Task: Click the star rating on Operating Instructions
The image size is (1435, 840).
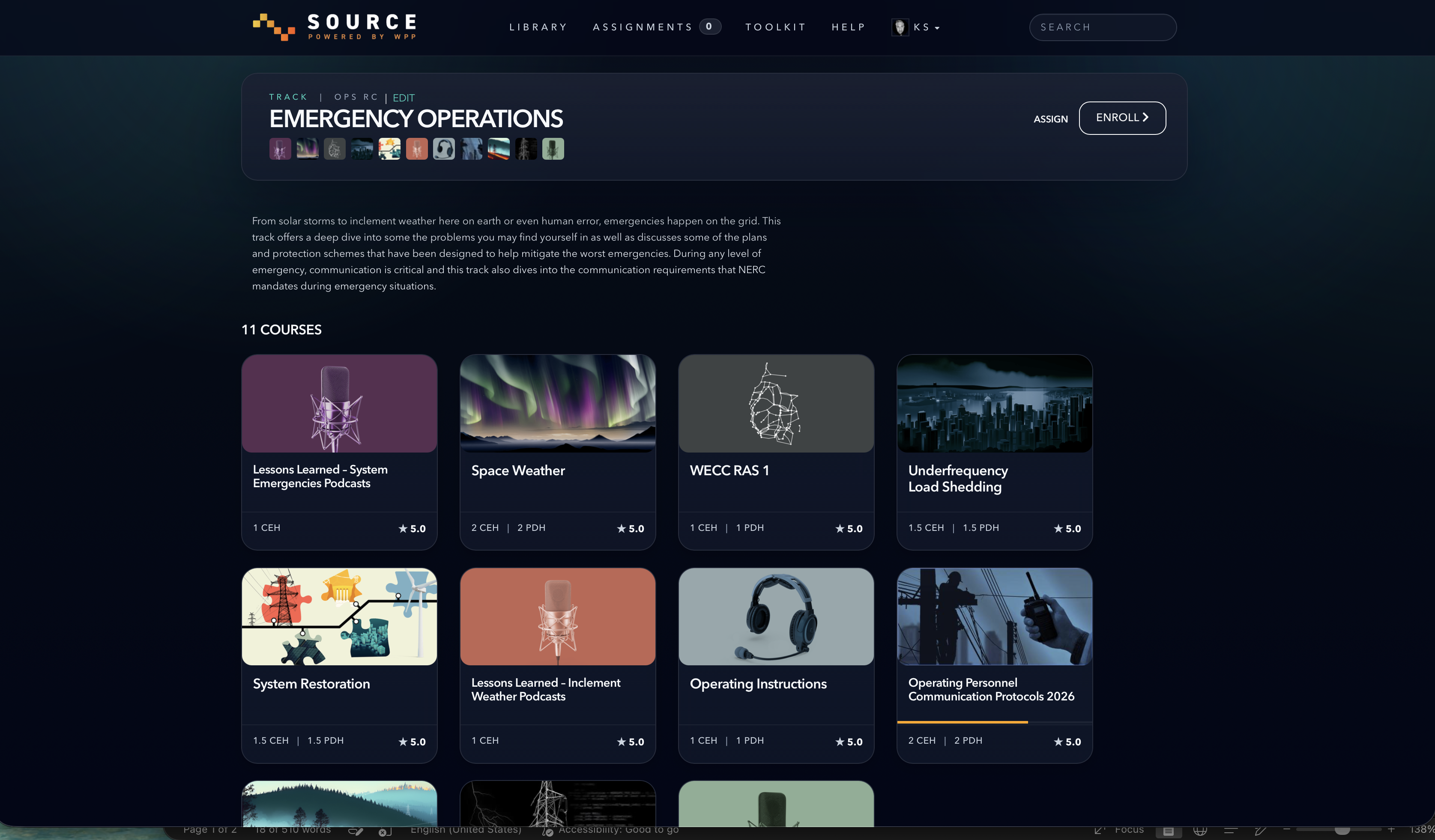Action: click(x=849, y=742)
